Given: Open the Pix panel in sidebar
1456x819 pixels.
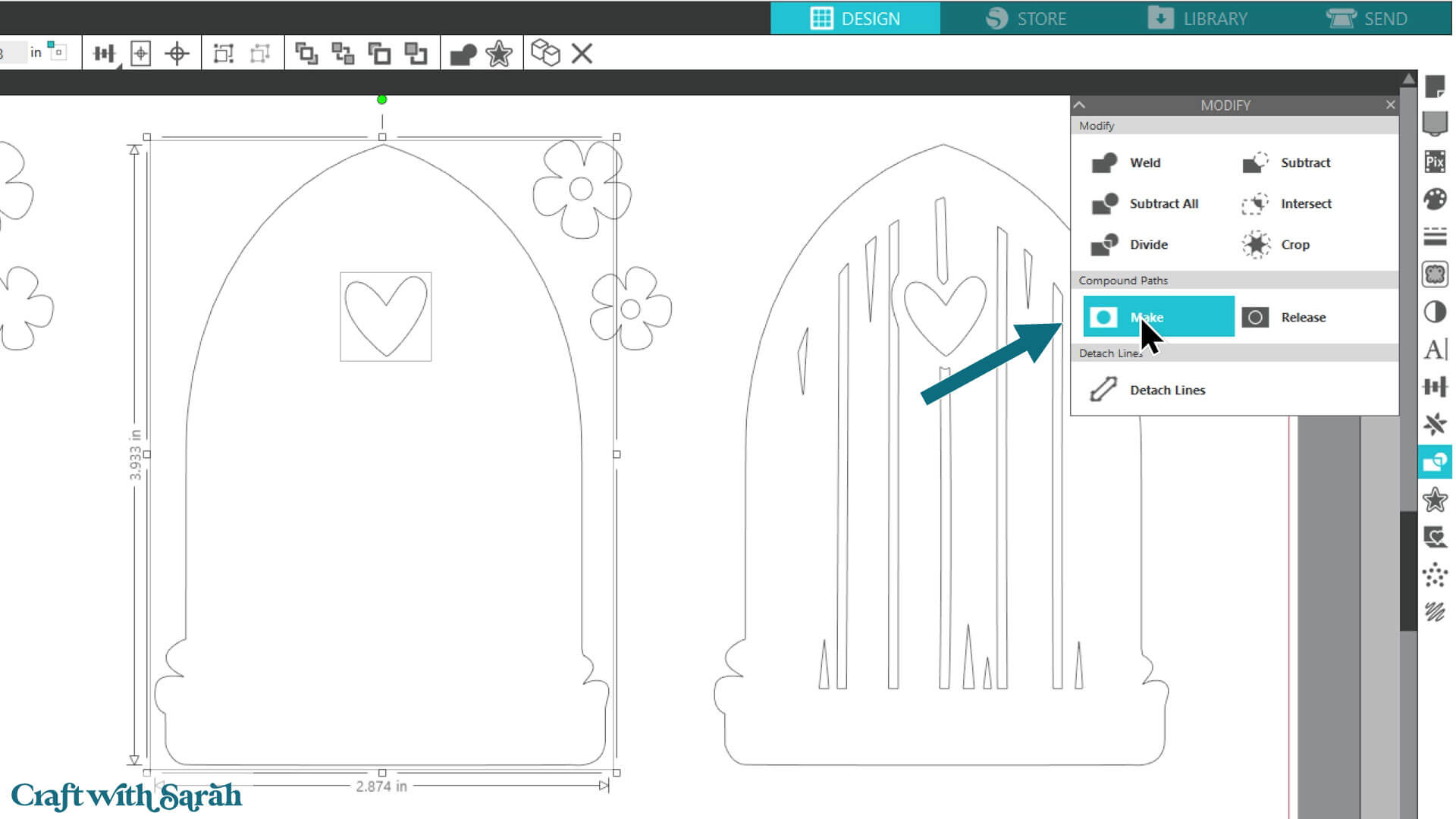Looking at the screenshot, I should coord(1435,161).
